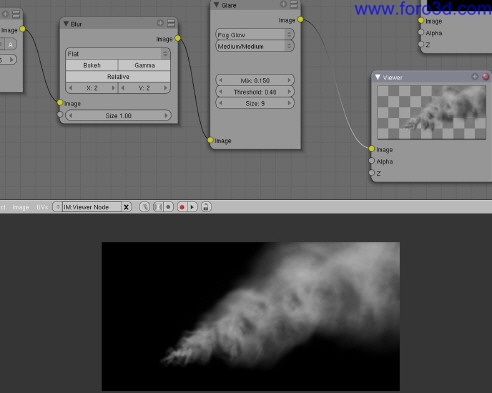The width and height of the screenshot is (492, 393).
Task: Toggle the Viewer node preview sphere icon
Action: coord(475,77)
